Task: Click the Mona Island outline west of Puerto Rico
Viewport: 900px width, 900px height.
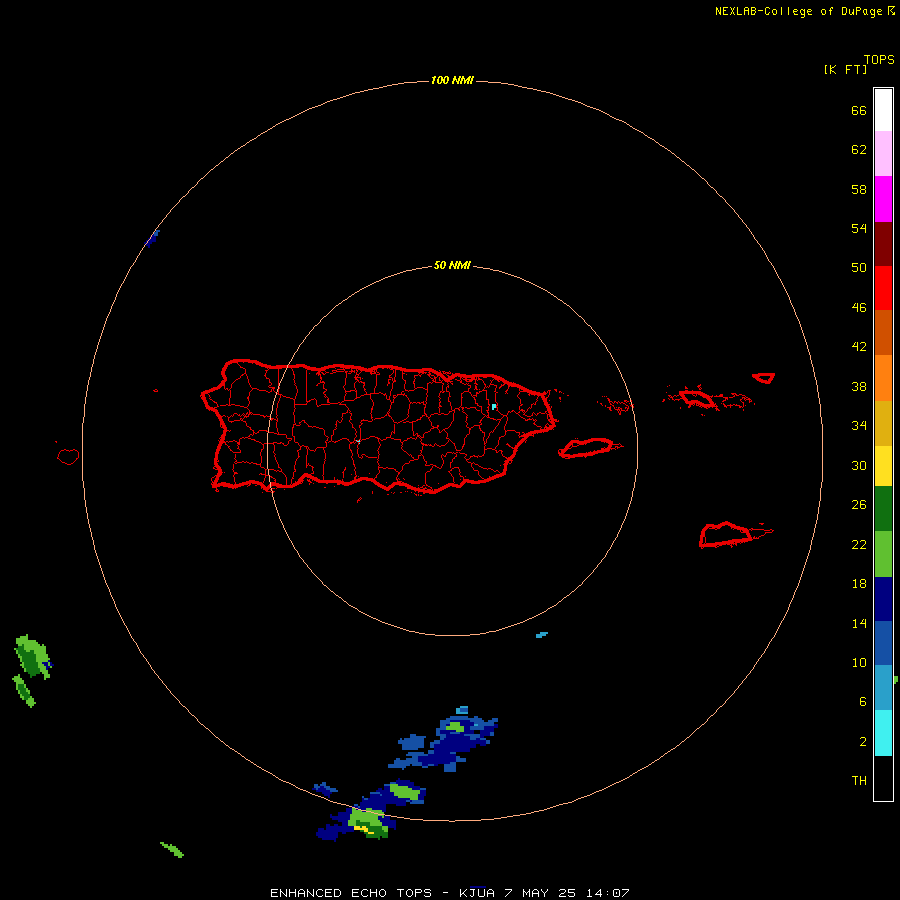Action: click(x=68, y=456)
